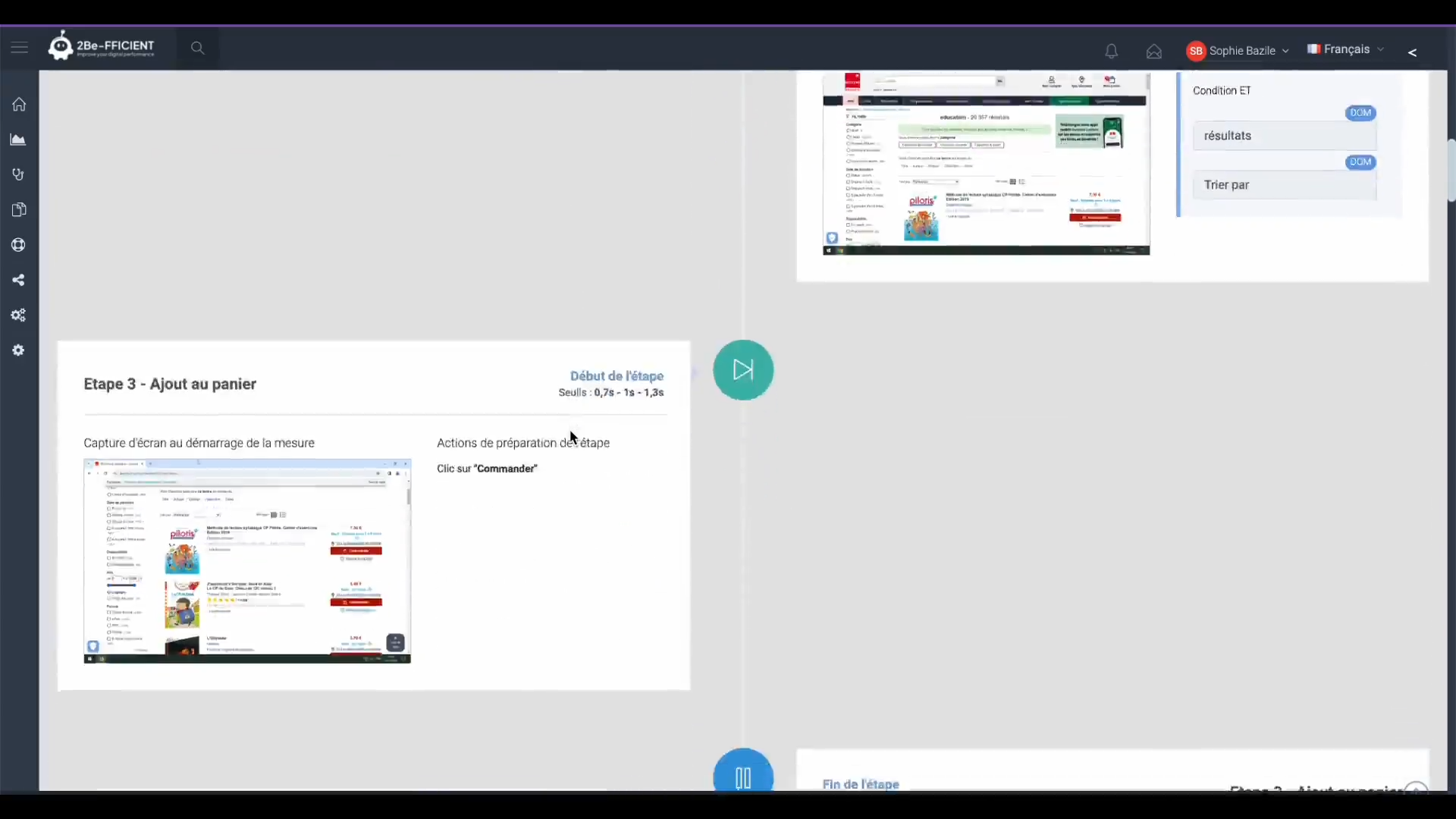Open the area chart dashboard icon
Screen dimensions: 1456x819
[18, 140]
